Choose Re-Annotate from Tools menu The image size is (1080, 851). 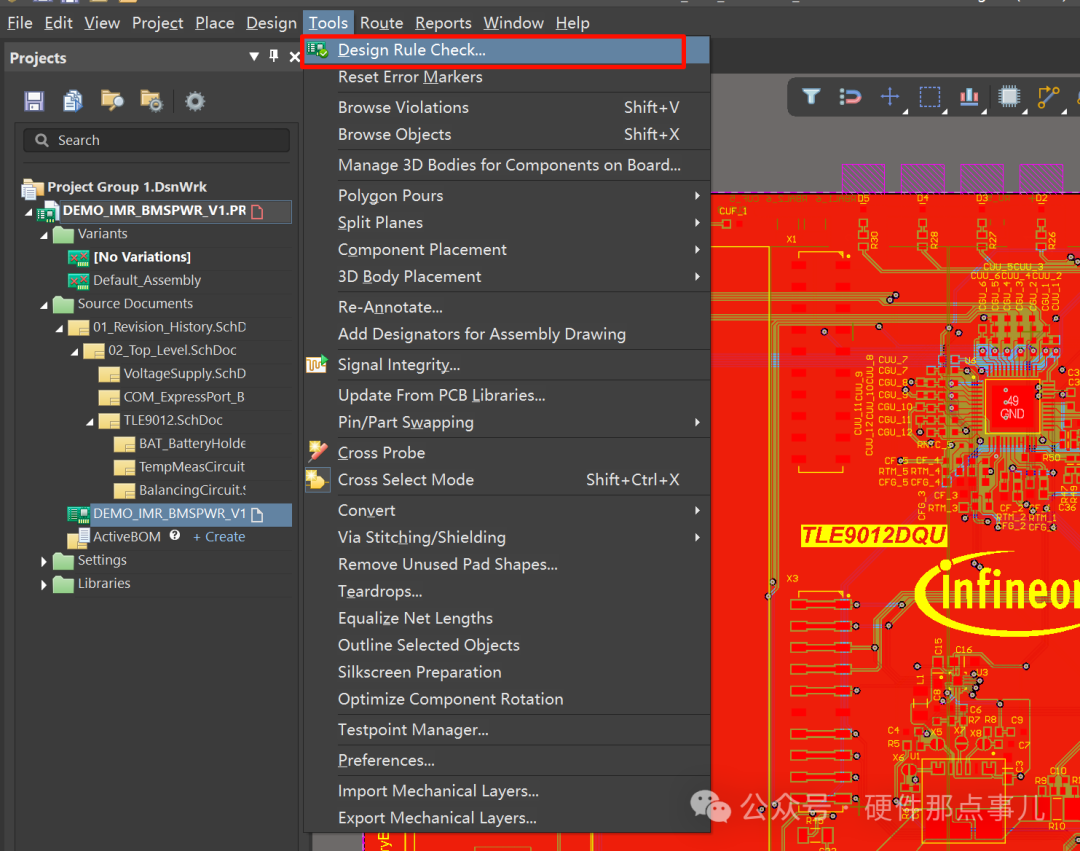[506, 307]
